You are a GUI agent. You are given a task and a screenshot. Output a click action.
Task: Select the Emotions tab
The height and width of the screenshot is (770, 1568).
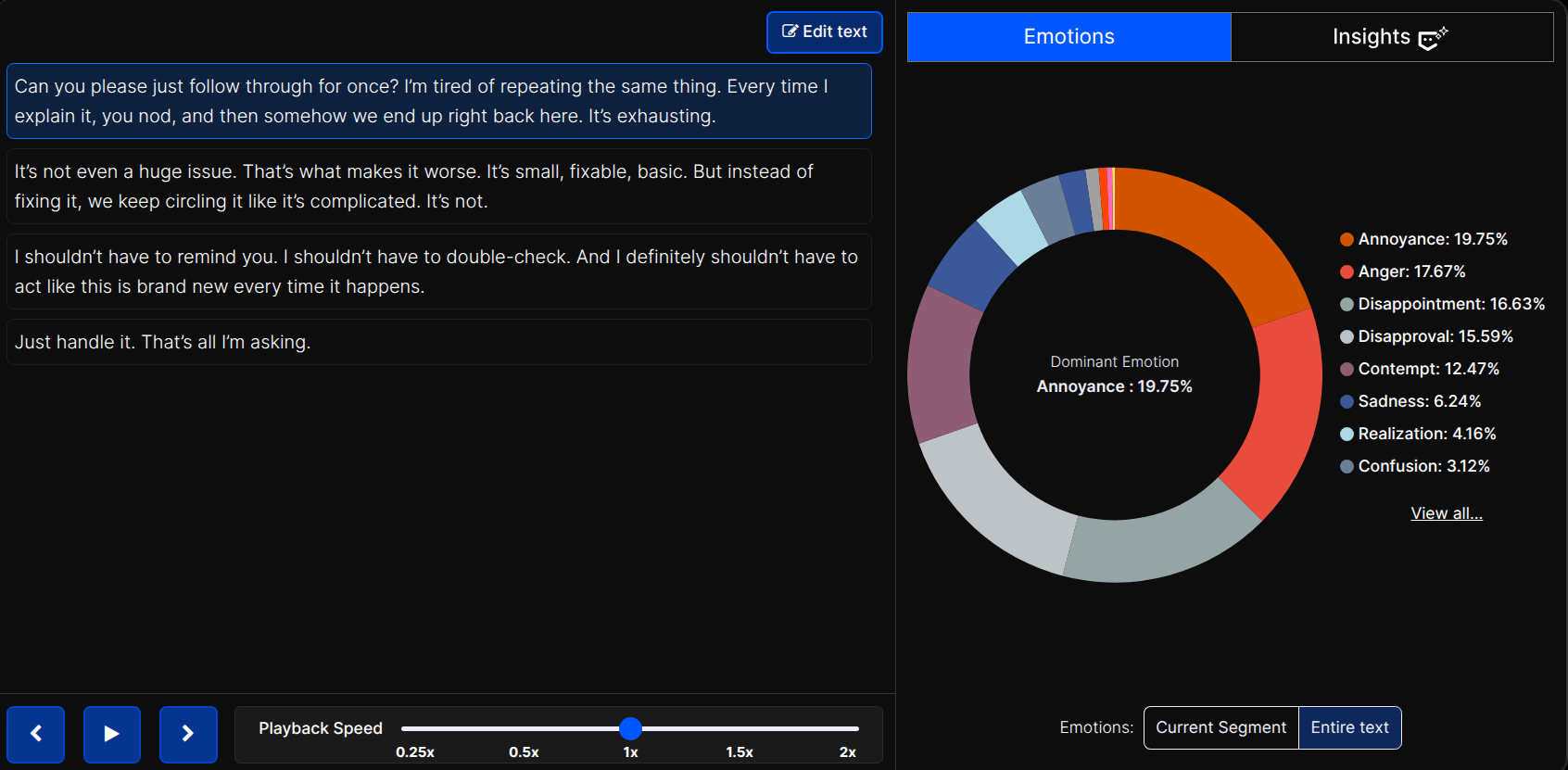click(x=1069, y=37)
